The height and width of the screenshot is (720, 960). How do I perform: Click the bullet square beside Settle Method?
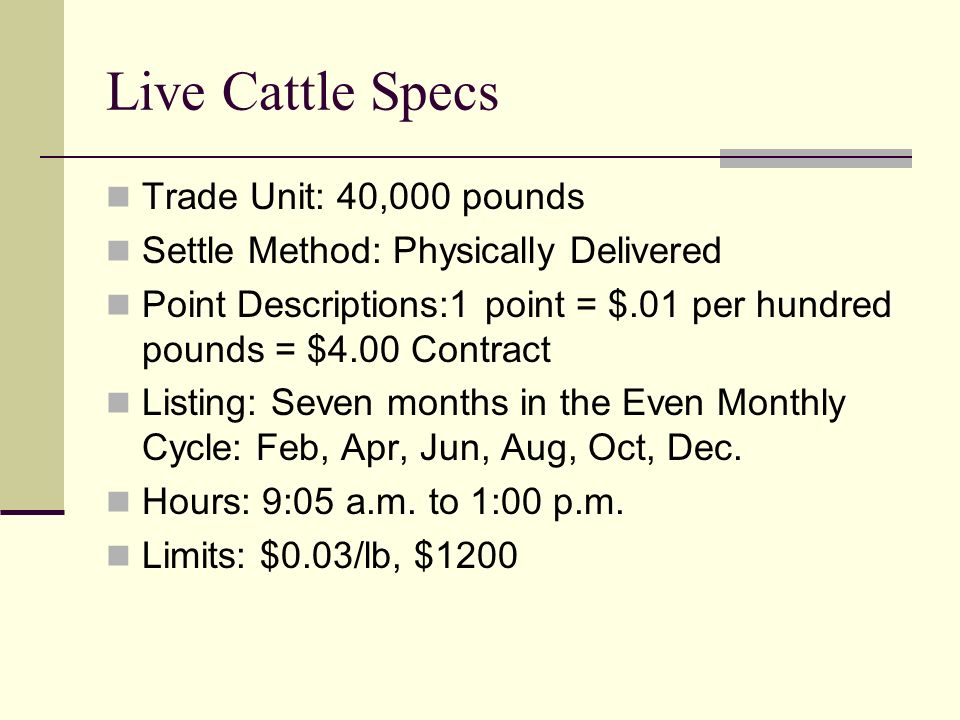click(118, 251)
